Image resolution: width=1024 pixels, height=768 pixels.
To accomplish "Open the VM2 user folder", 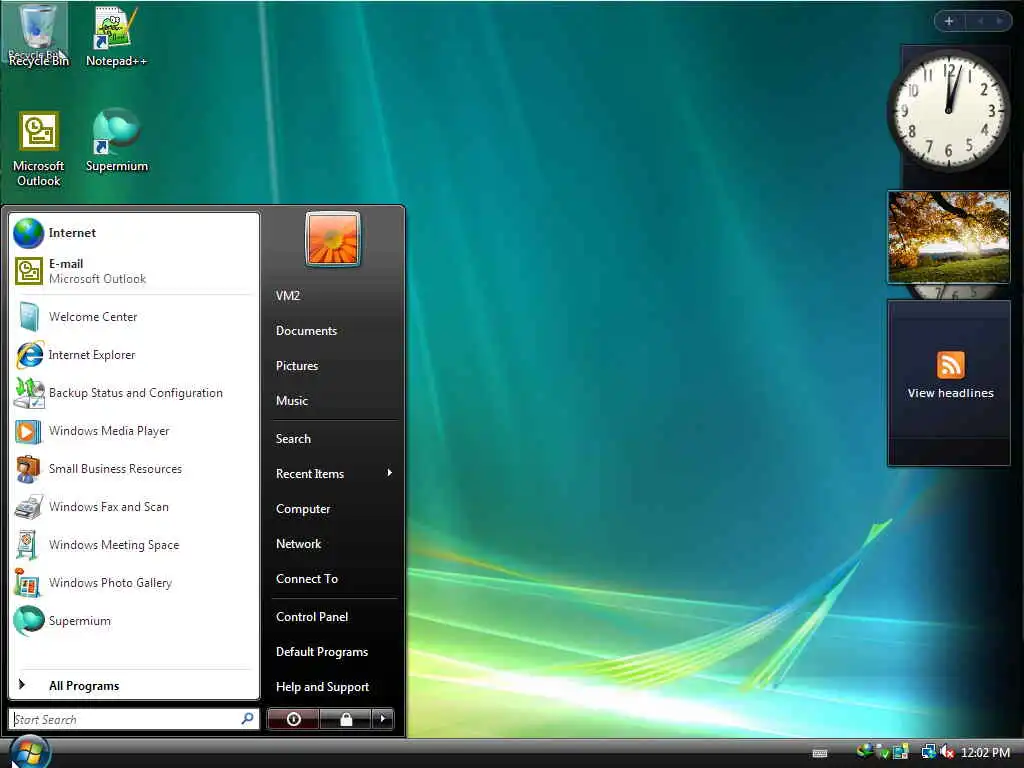I will 288,296.
